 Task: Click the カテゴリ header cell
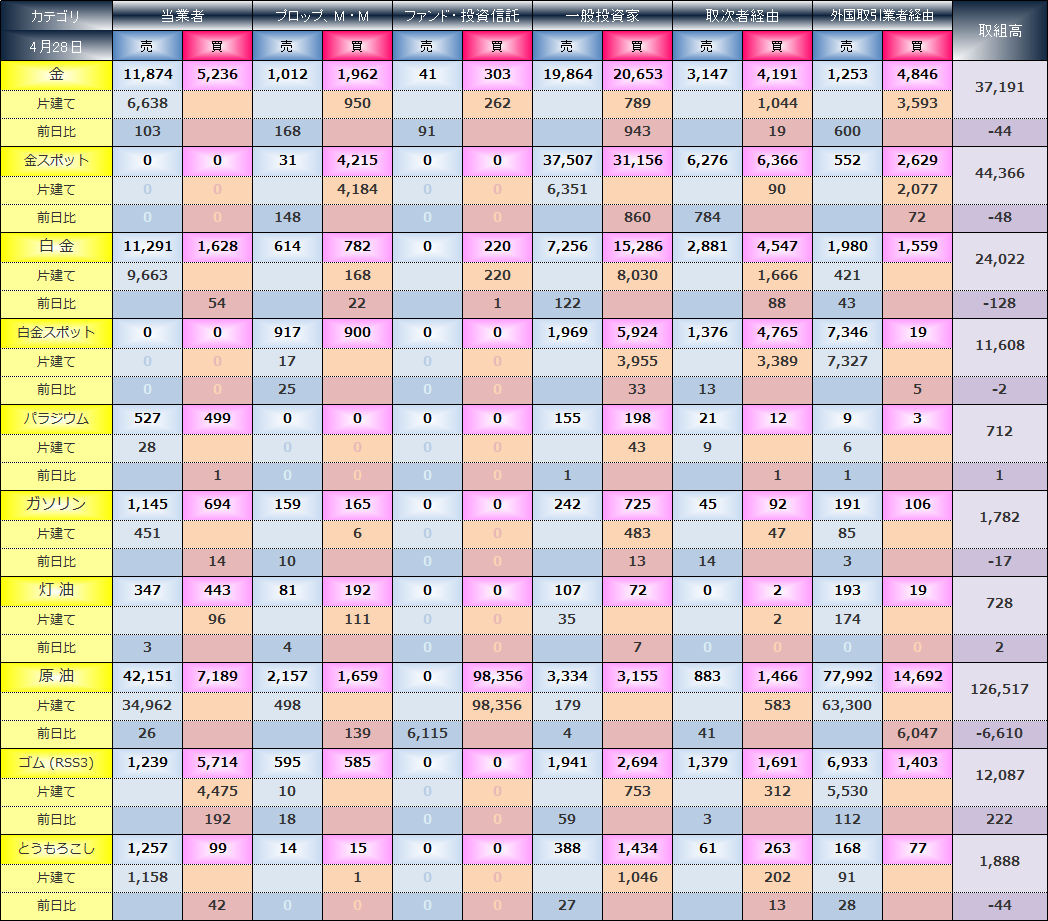56,16
